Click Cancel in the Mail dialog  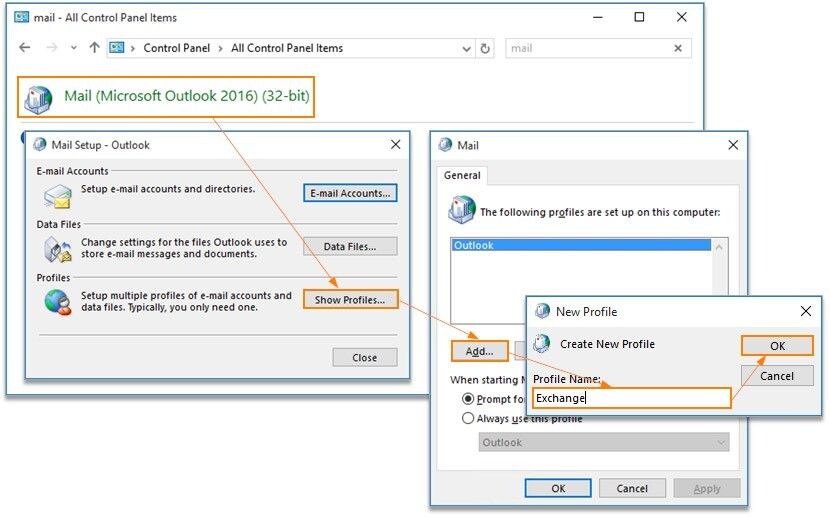coord(632,488)
